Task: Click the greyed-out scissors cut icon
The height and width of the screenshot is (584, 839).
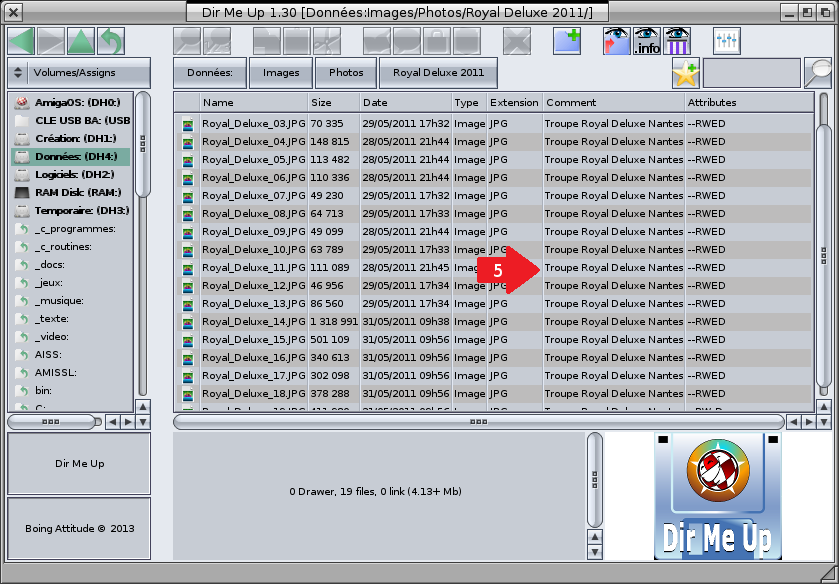Action: tap(327, 41)
